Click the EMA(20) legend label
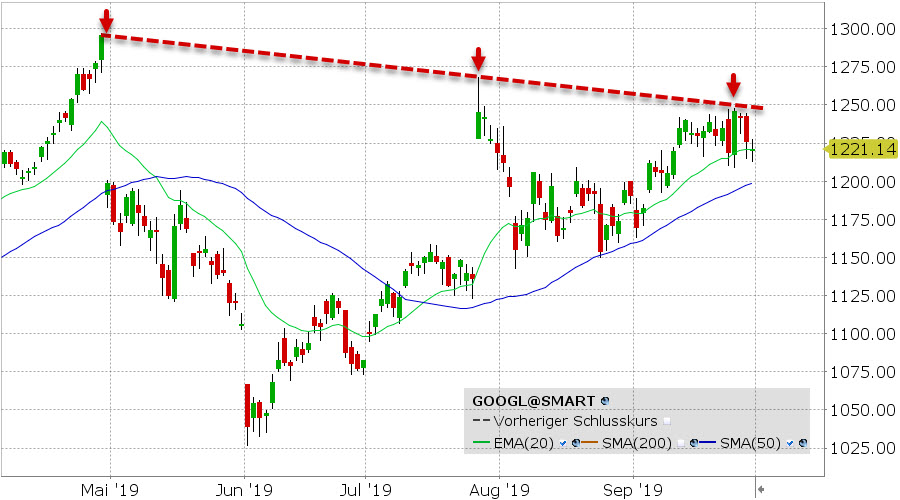This screenshot has width=900, height=500. point(523,443)
